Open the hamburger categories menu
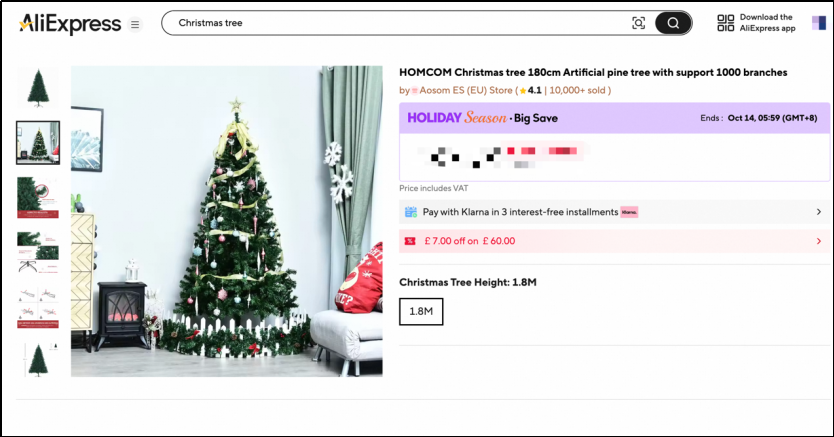834x437 pixels. pyautogui.click(x=135, y=24)
